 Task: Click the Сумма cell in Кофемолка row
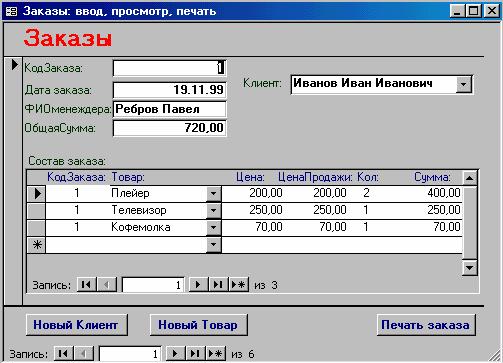pyautogui.click(x=447, y=227)
